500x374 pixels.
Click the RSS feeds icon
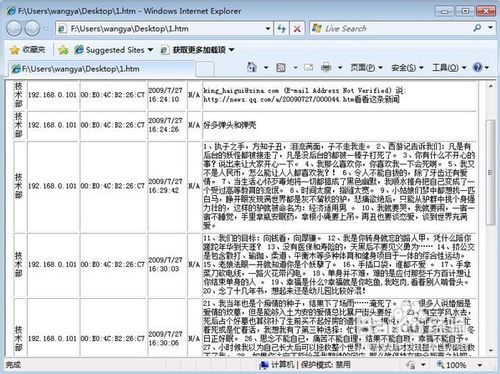tap(281, 68)
